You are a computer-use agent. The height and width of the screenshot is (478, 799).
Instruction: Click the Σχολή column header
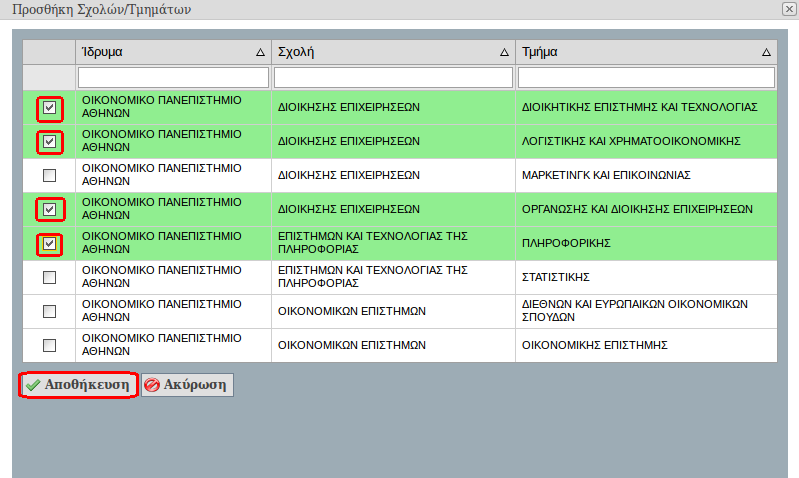(393, 52)
